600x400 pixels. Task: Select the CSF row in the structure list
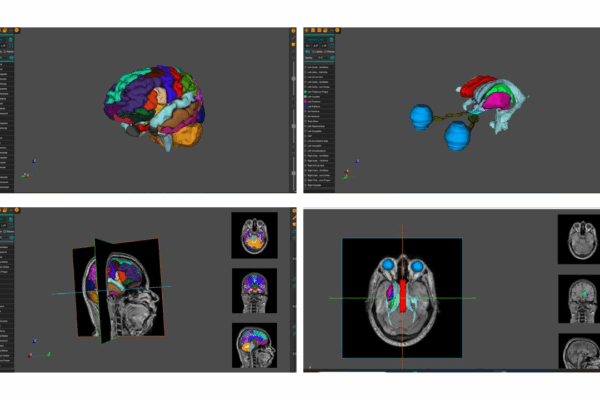(x=320, y=136)
